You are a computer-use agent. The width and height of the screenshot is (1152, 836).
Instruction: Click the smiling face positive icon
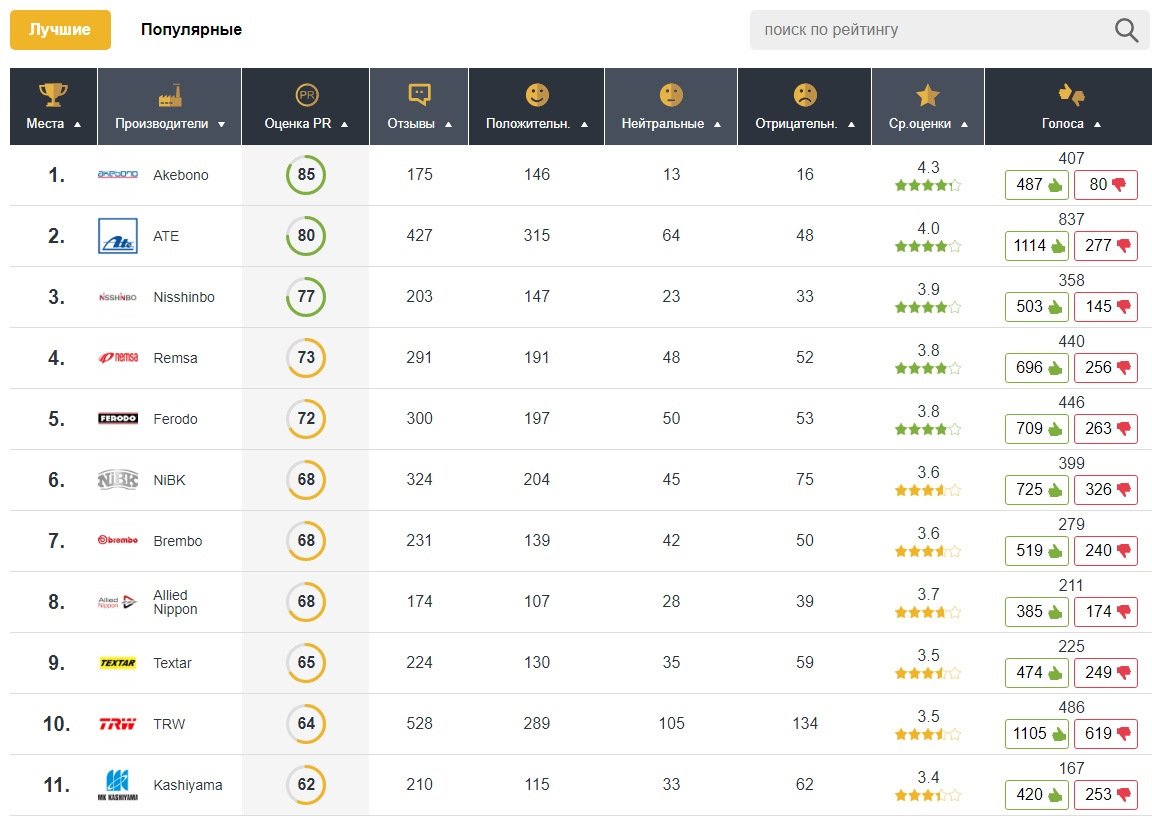pyautogui.click(x=537, y=95)
